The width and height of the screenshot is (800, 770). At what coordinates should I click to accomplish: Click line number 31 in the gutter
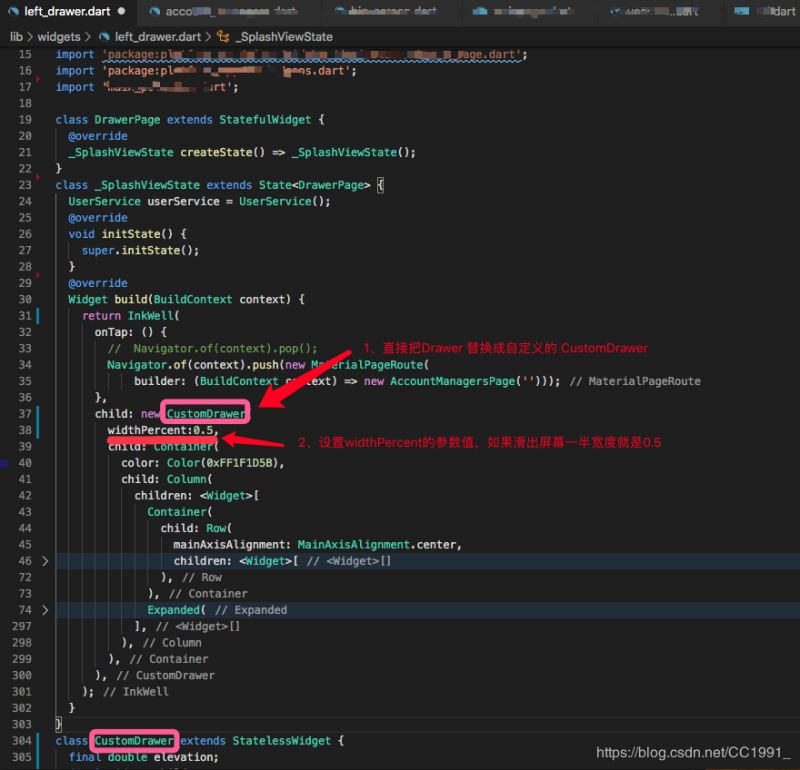click(25, 315)
